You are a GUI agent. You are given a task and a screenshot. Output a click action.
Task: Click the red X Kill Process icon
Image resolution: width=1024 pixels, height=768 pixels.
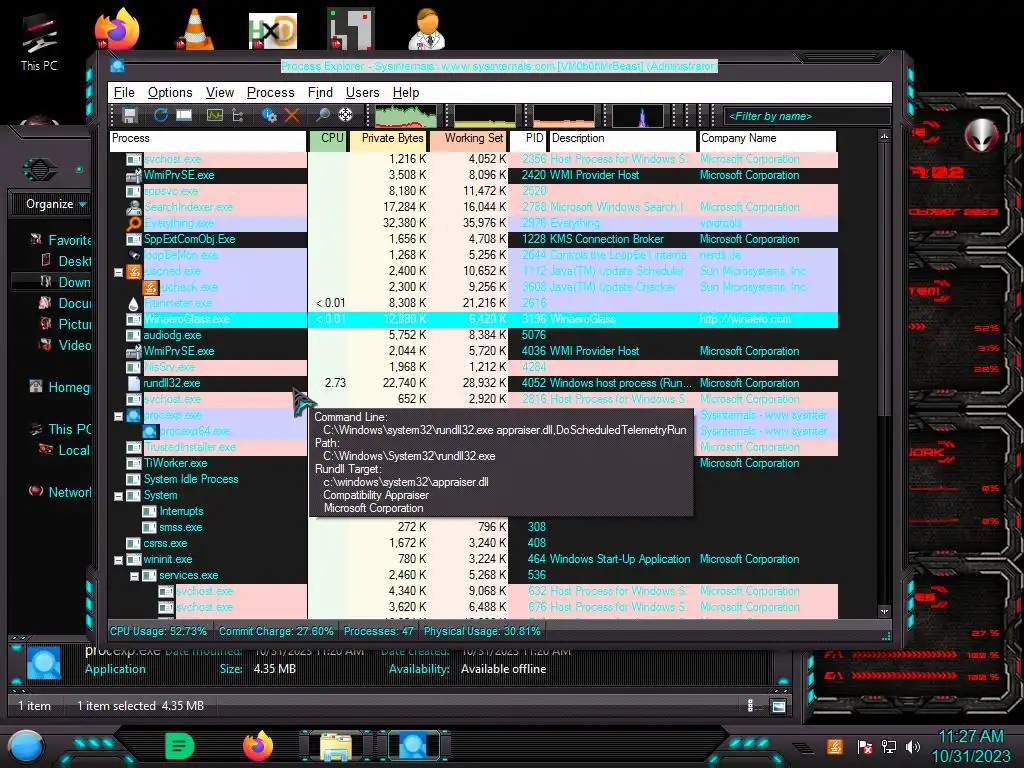[292, 116]
